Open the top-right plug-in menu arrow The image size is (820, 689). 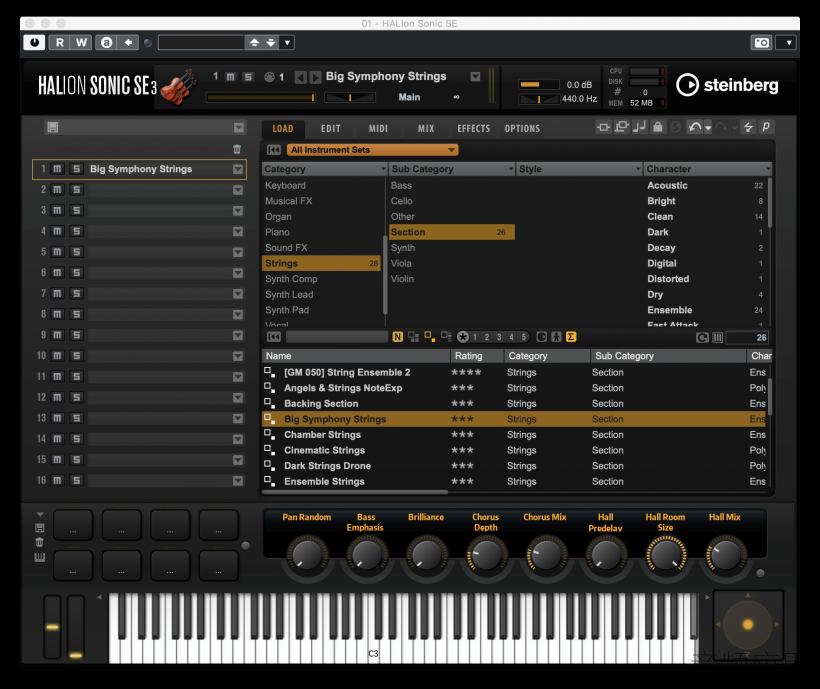pos(788,42)
